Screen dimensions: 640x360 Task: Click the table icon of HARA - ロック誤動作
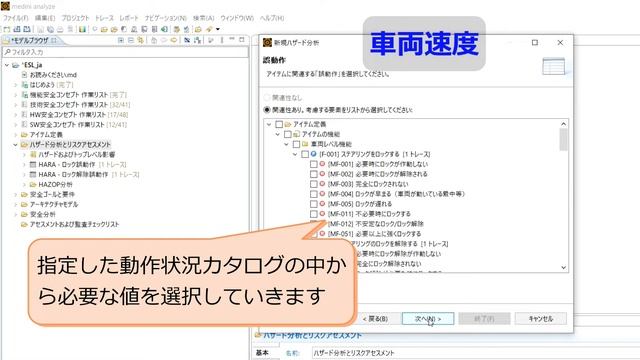[33, 164]
